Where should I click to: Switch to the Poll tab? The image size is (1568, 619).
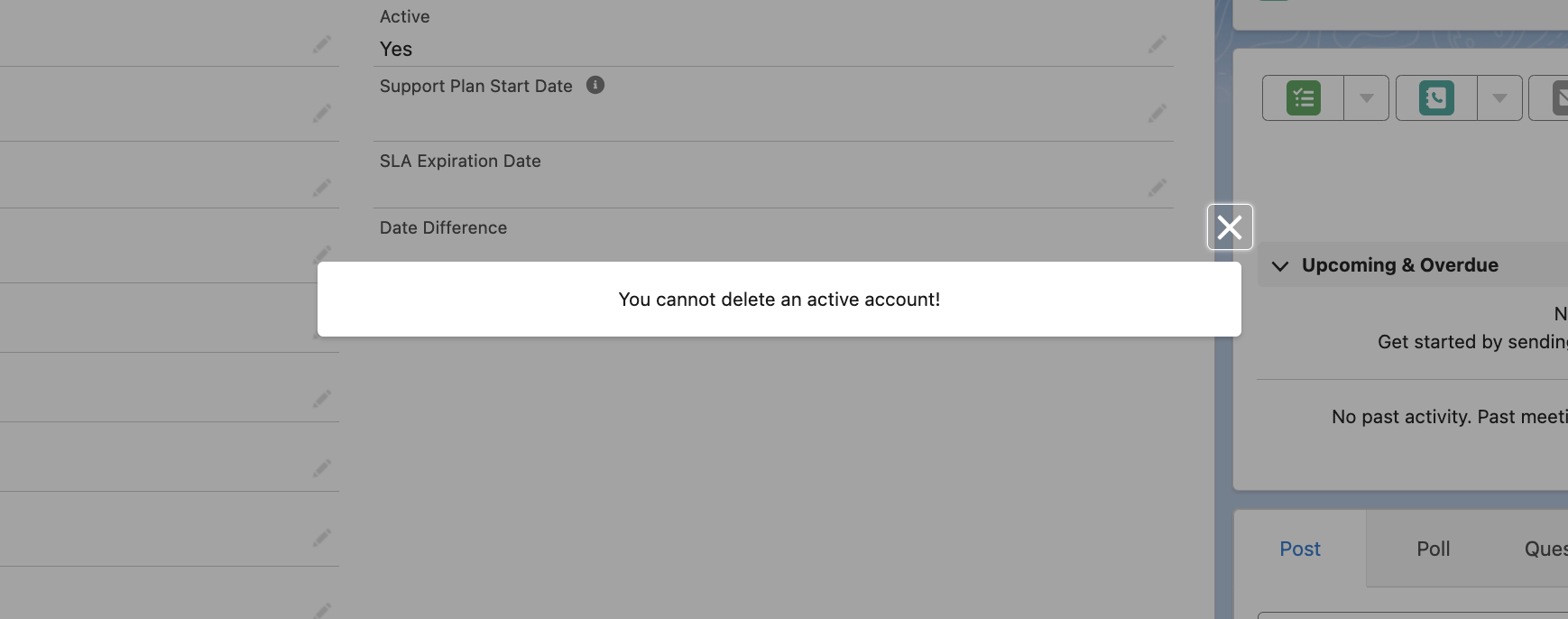click(1433, 549)
